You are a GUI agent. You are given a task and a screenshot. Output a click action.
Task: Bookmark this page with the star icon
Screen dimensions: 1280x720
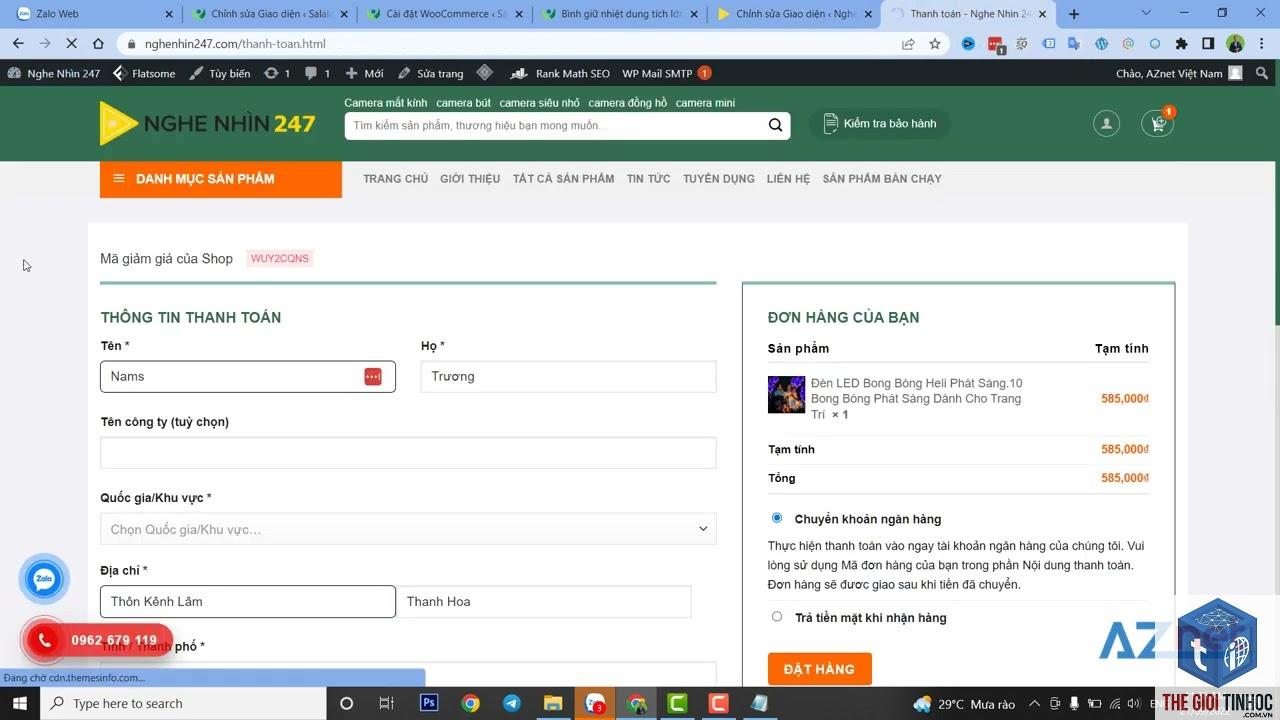pos(935,44)
